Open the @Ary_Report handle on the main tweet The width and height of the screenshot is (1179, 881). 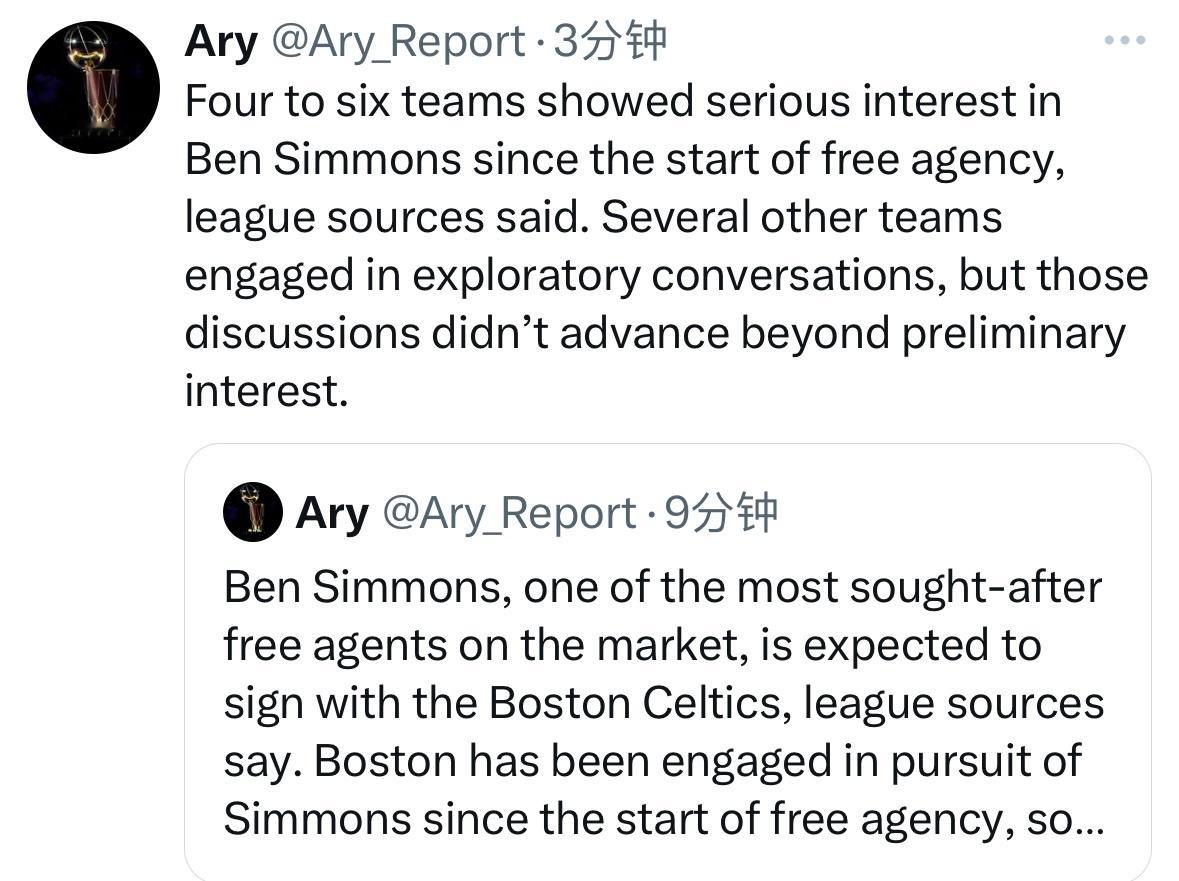tap(398, 41)
